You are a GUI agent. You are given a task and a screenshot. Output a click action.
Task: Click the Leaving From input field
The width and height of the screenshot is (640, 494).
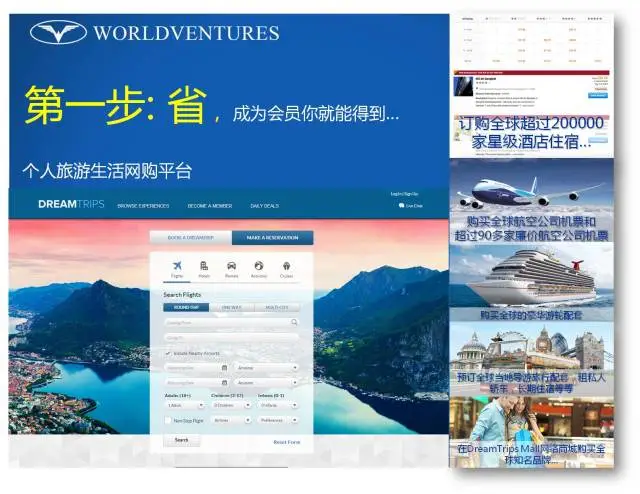click(x=231, y=323)
